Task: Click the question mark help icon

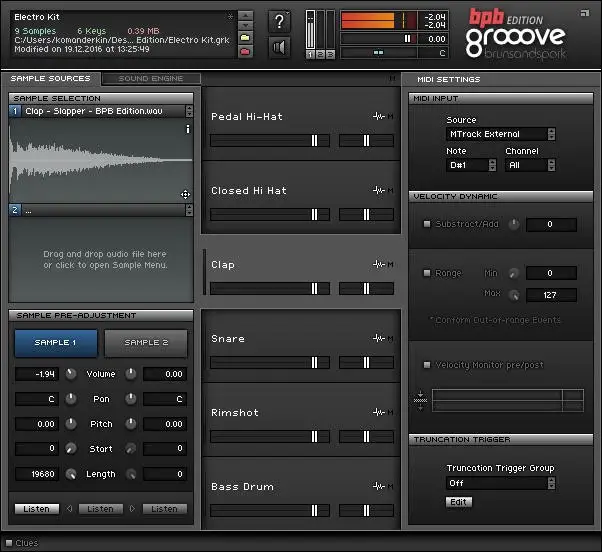Action: (x=281, y=22)
